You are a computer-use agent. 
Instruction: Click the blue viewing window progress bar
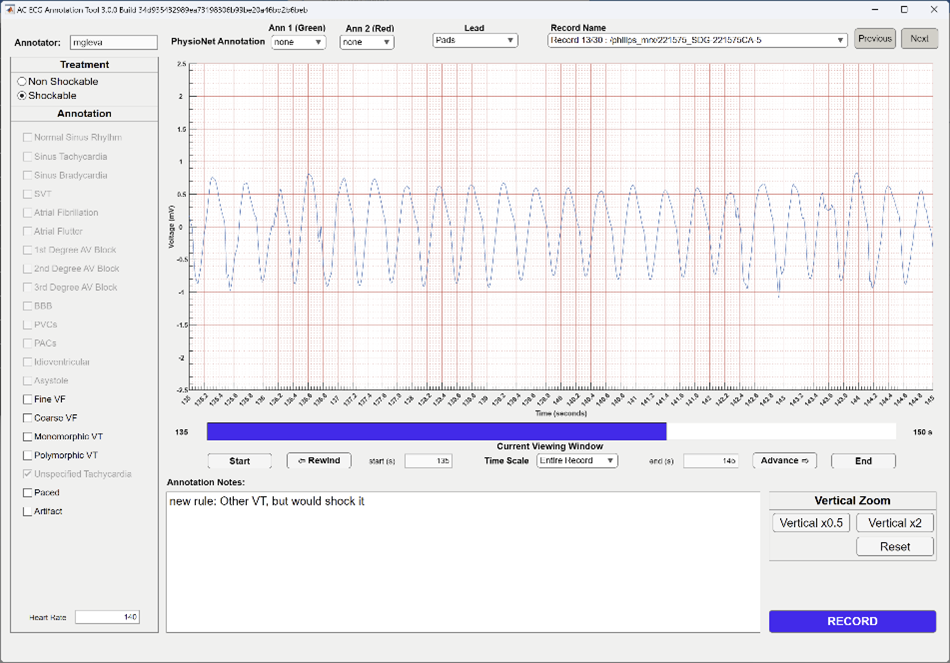[x=436, y=431]
